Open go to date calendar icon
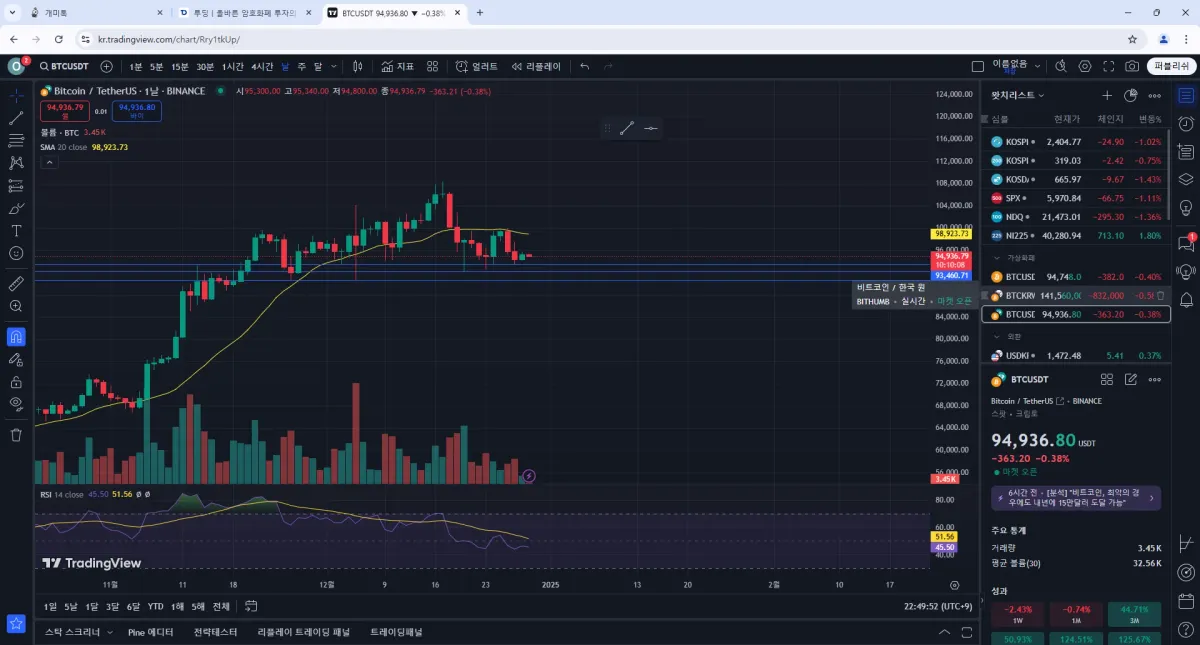This screenshot has height=645, width=1200. click(x=251, y=606)
